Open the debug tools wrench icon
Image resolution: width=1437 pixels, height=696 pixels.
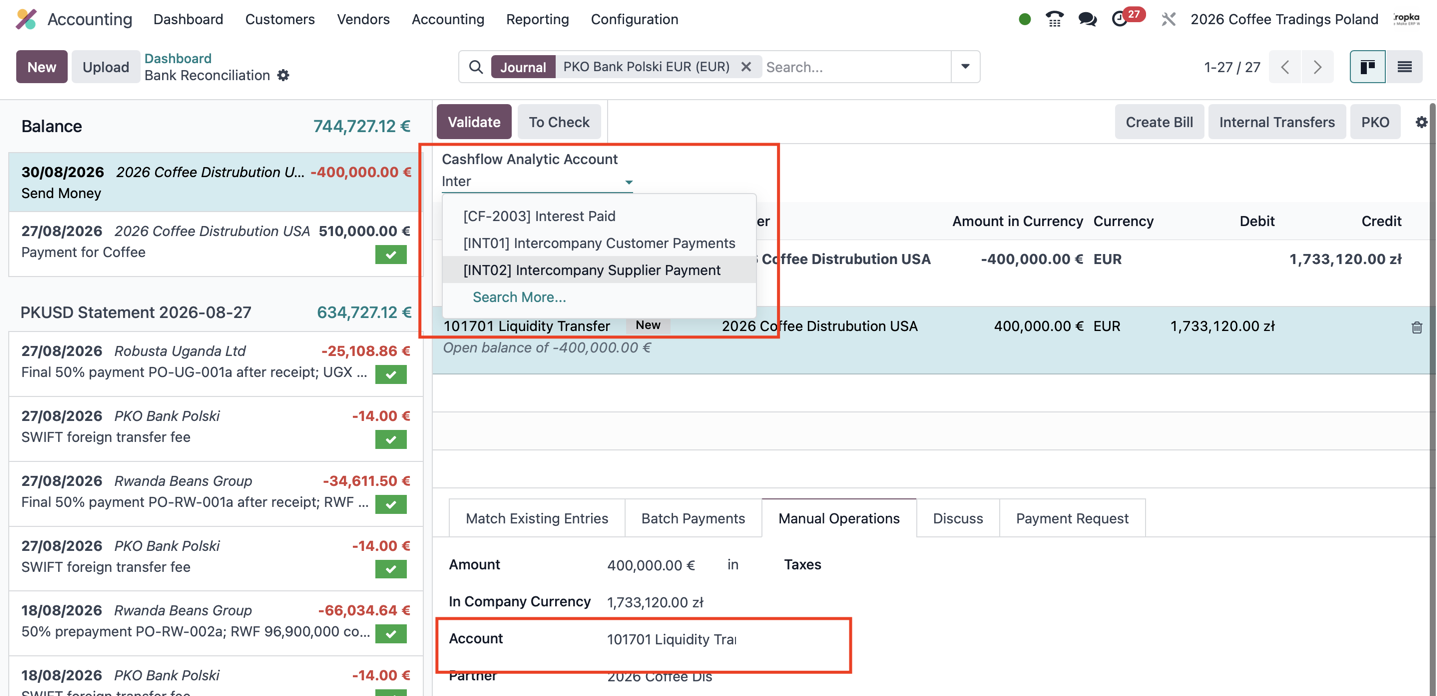[x=1168, y=19]
